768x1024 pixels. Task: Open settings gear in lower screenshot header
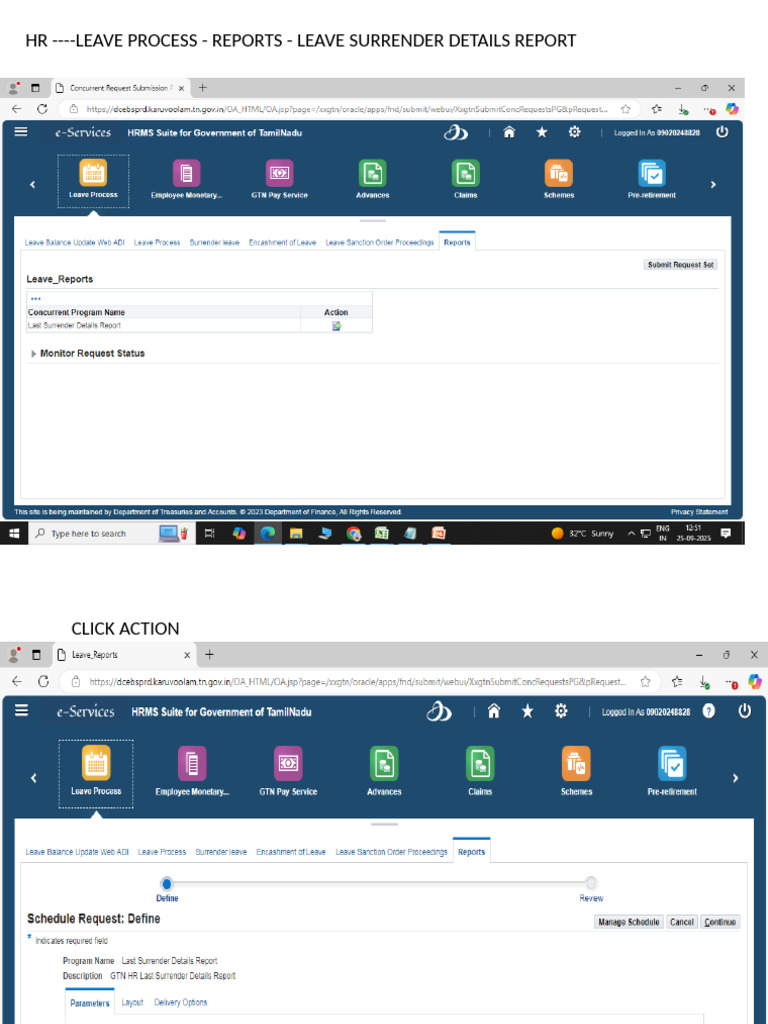click(x=561, y=711)
